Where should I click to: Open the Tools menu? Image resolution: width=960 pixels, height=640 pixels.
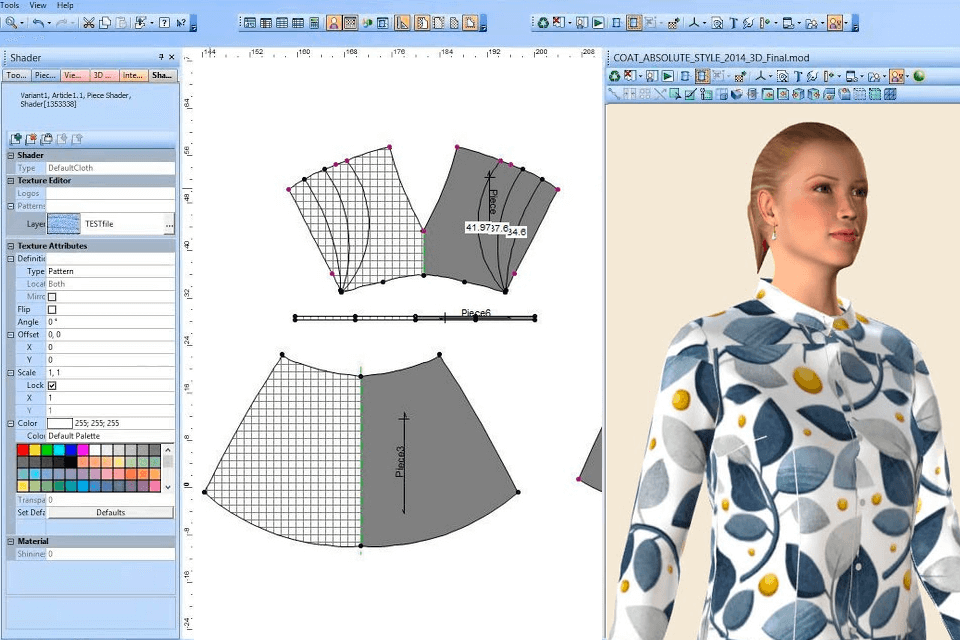point(10,5)
